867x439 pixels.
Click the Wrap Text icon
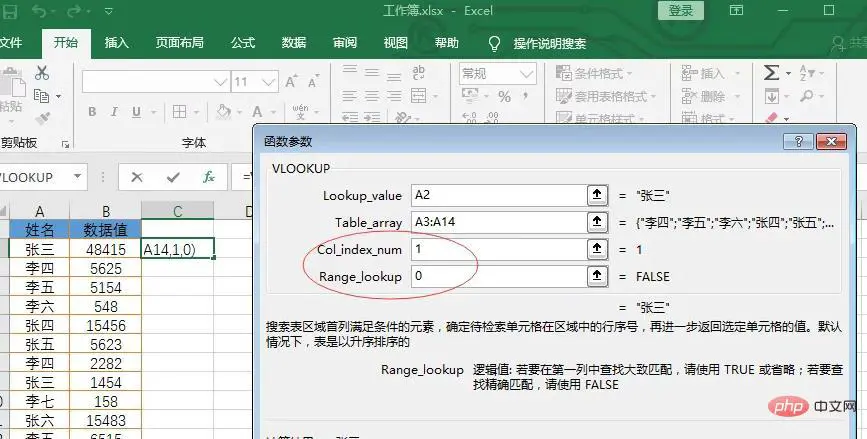[419, 72]
